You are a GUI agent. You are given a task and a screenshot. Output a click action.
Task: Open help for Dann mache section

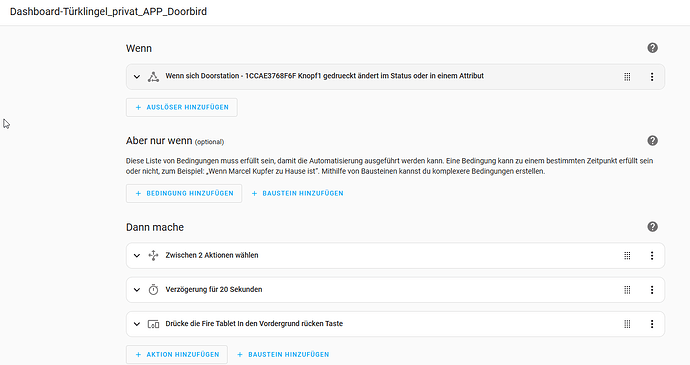[652, 227]
